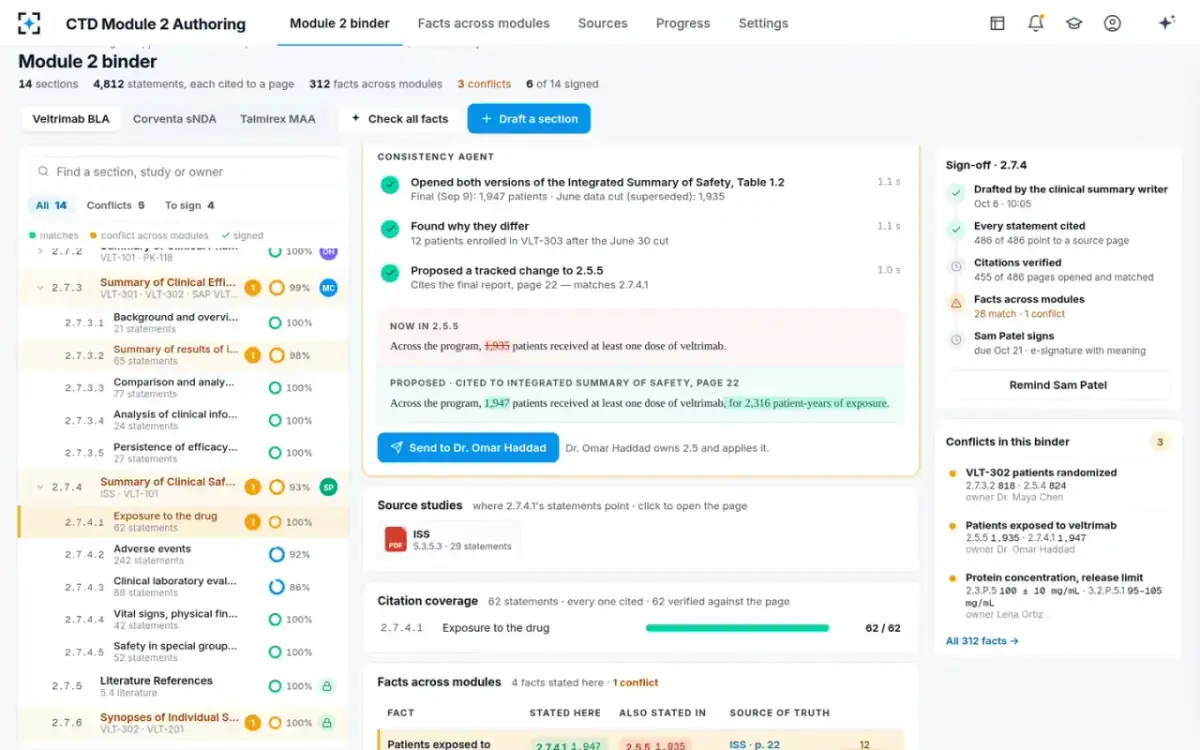Open the Progress tab
Viewport: 1200px width, 750px height.
coord(683,23)
